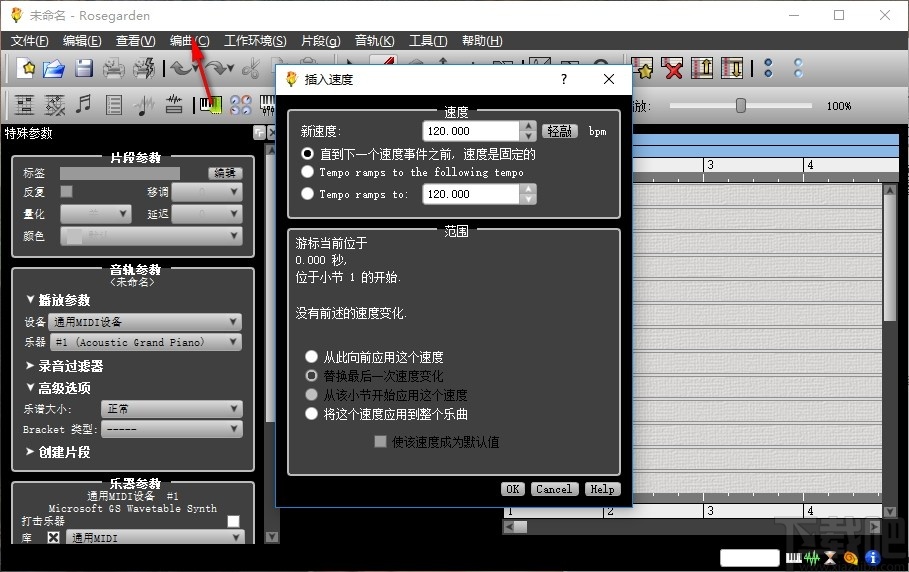
Task: Open notation editor music note icon
Action: pyautogui.click(x=84, y=105)
